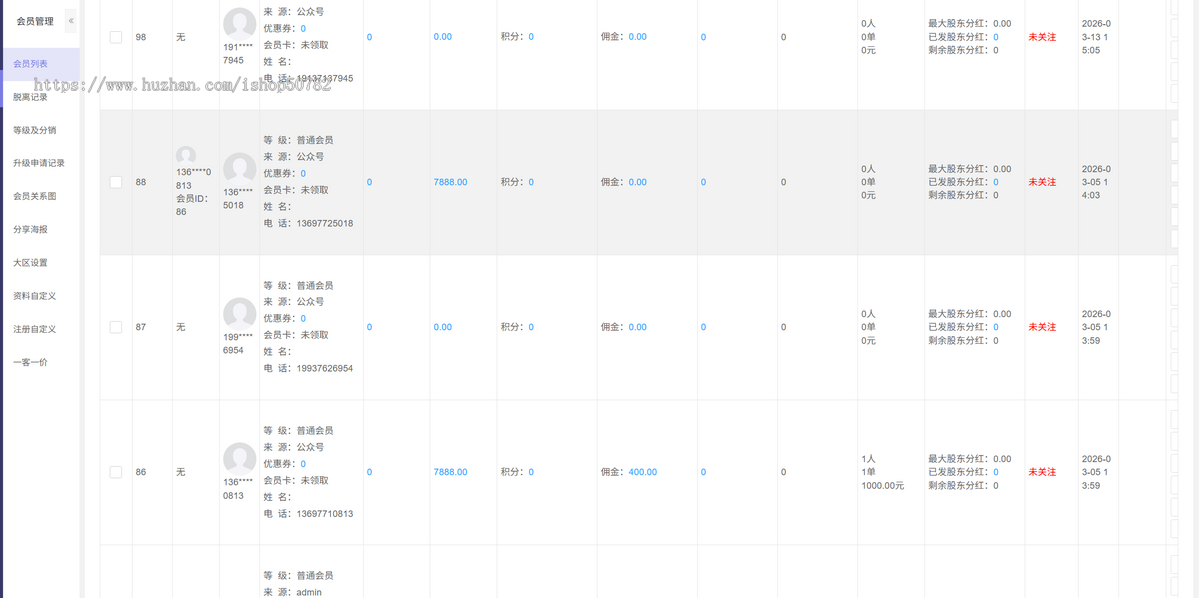Tick the checkbox for member row 98

click(116, 37)
